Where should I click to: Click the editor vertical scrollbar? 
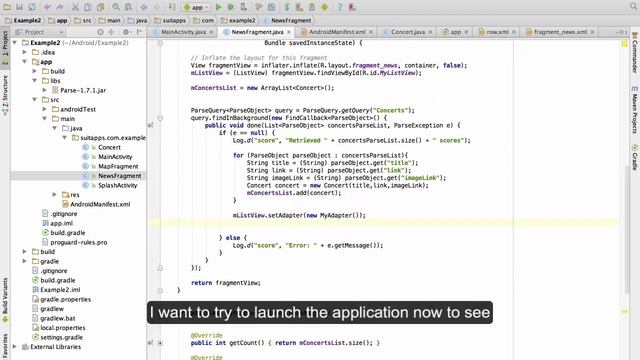tap(627, 230)
